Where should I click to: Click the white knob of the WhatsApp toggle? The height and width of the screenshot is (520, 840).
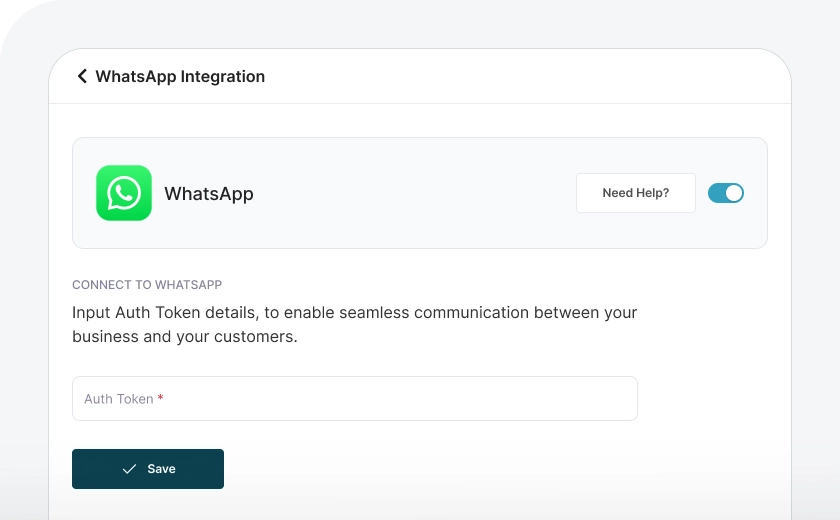[734, 193]
